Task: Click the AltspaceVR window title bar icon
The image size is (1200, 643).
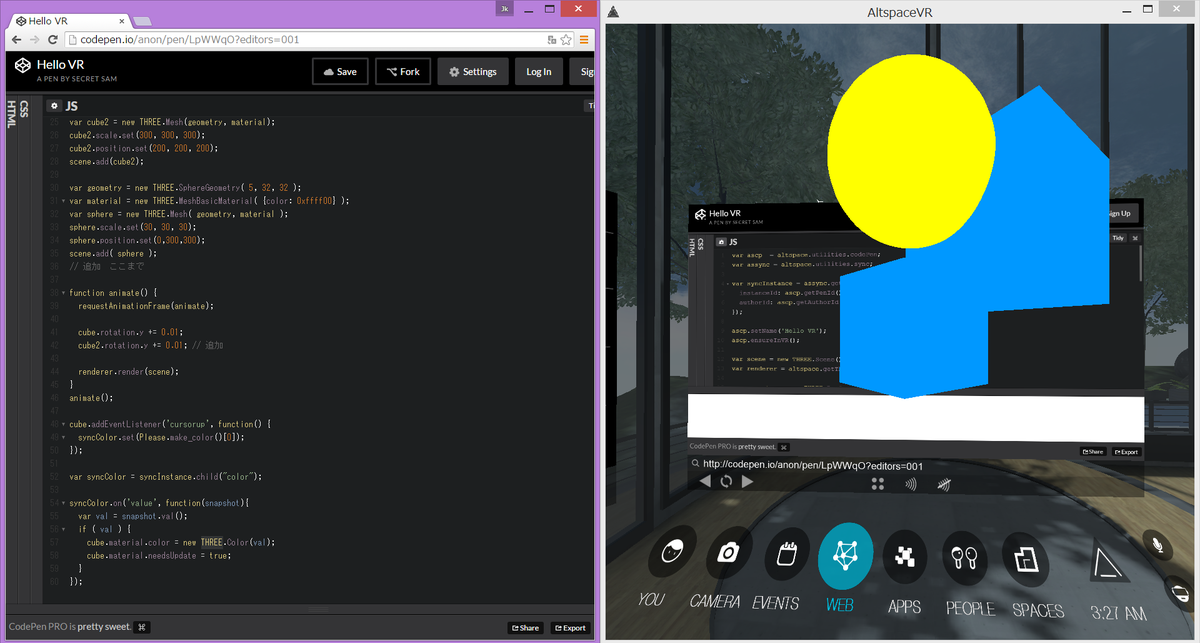Action: (x=613, y=10)
